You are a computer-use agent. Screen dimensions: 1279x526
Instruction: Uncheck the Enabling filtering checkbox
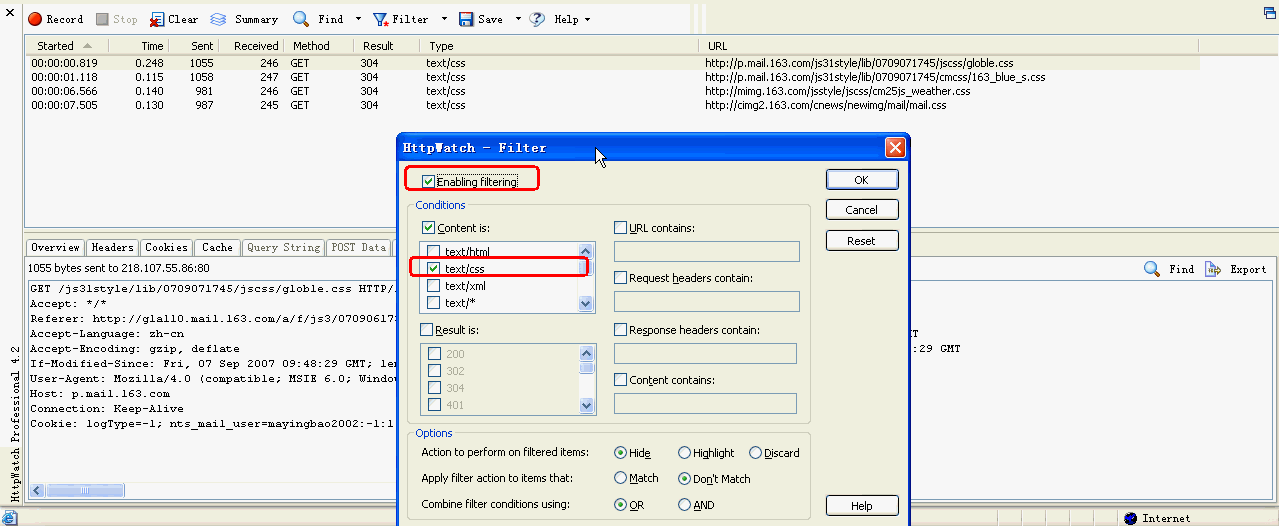click(429, 182)
